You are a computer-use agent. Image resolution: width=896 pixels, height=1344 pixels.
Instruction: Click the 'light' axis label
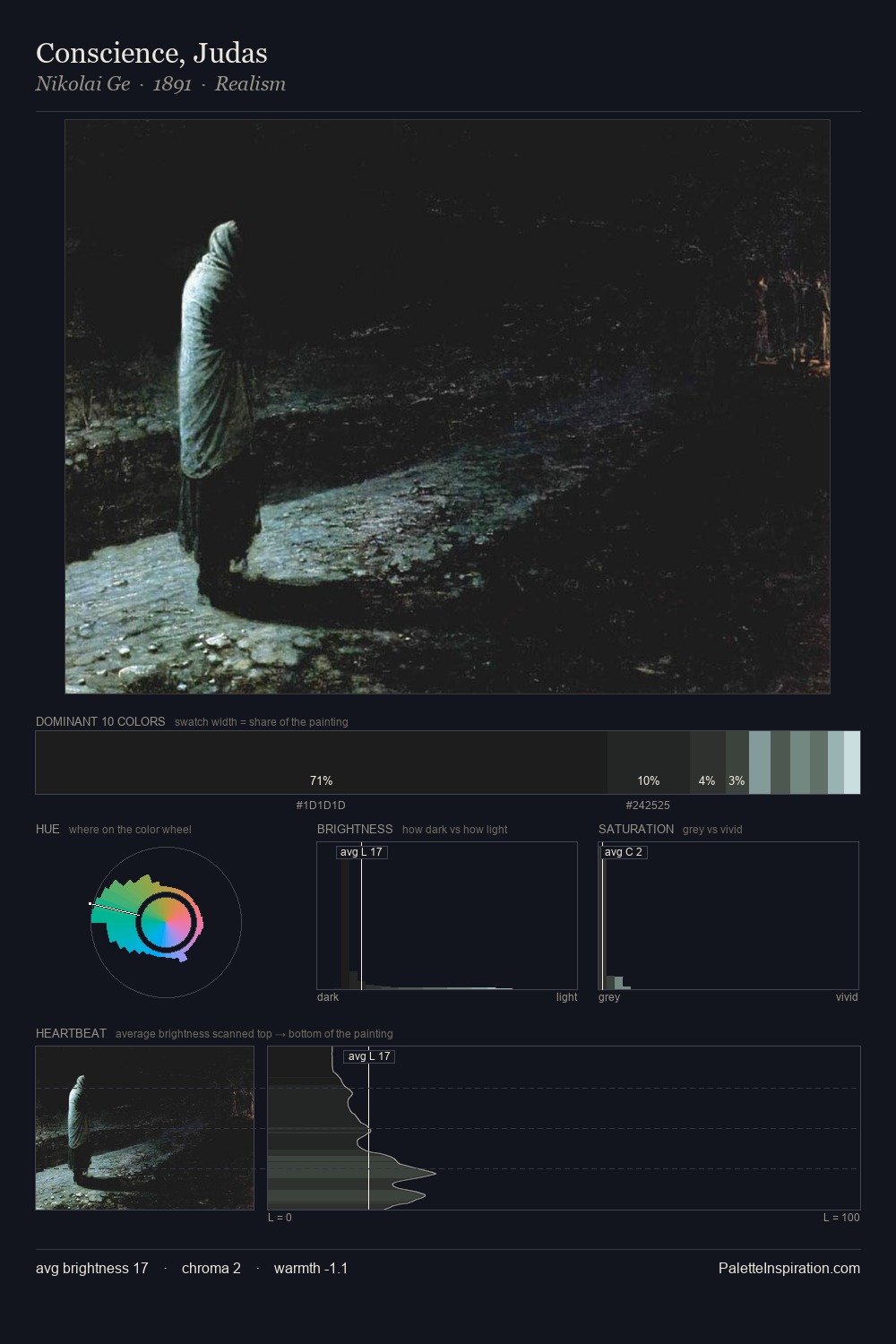tap(566, 997)
